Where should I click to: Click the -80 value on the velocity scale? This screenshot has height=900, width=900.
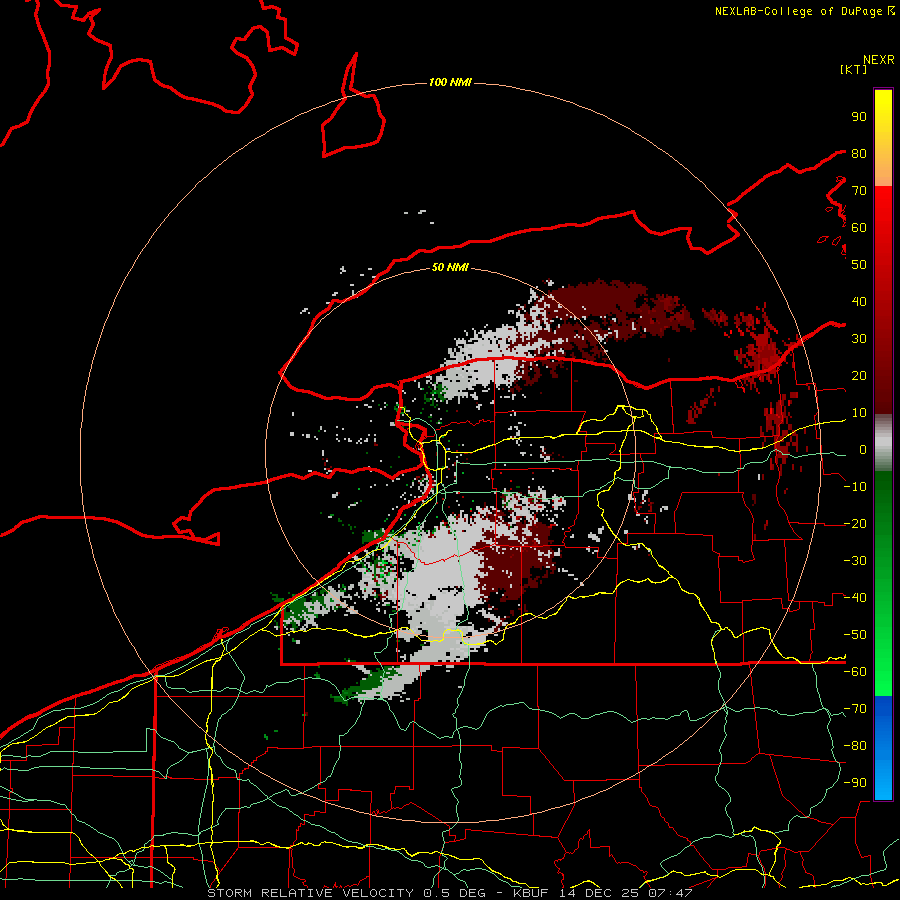[x=855, y=746]
